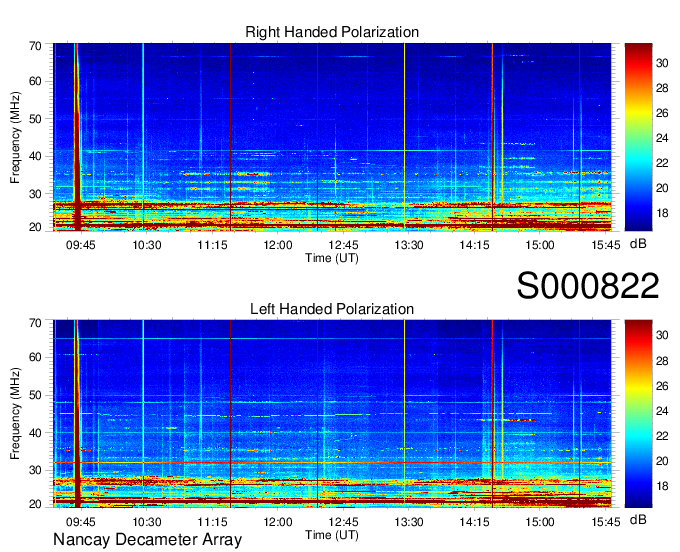Click the 22 dB label on Left Handed color bar

pyautogui.click(x=662, y=436)
